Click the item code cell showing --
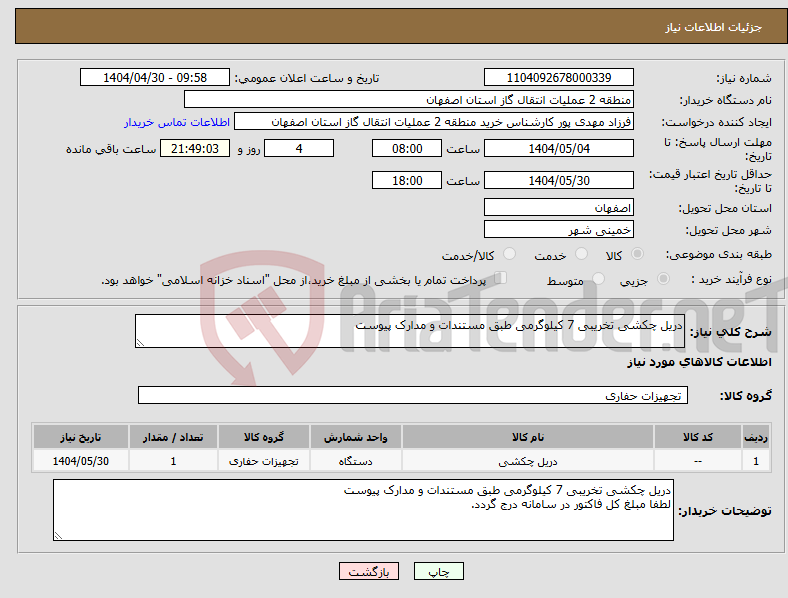The width and height of the screenshot is (788, 598). click(x=698, y=461)
